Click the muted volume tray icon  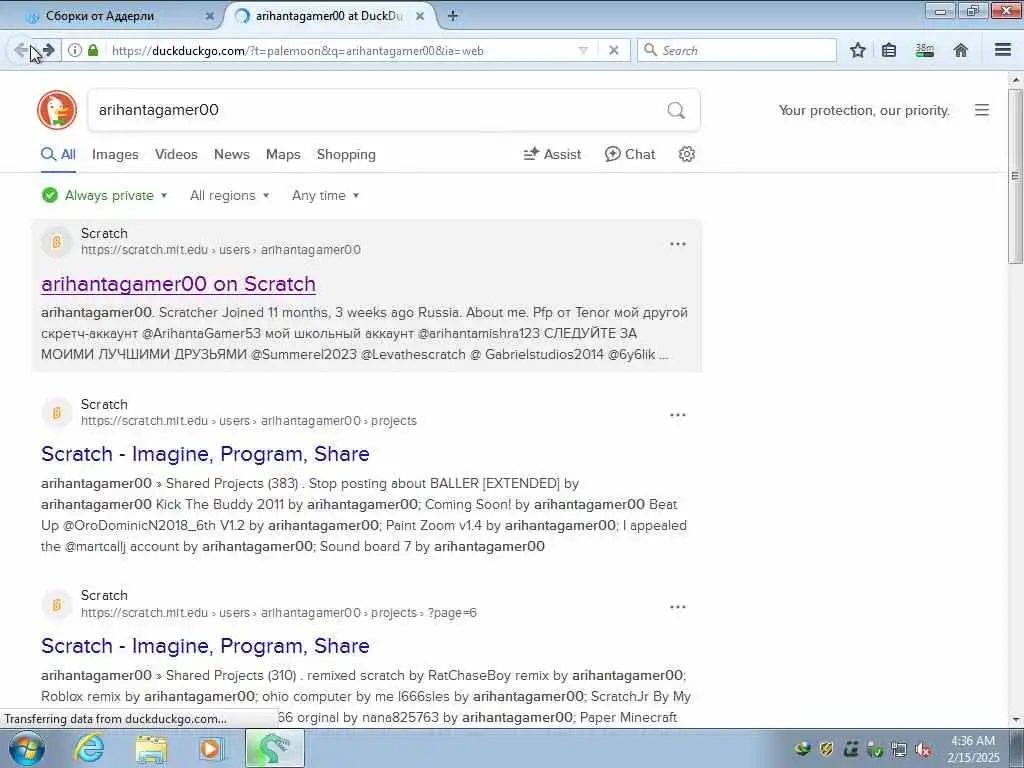pyautogui.click(x=923, y=749)
